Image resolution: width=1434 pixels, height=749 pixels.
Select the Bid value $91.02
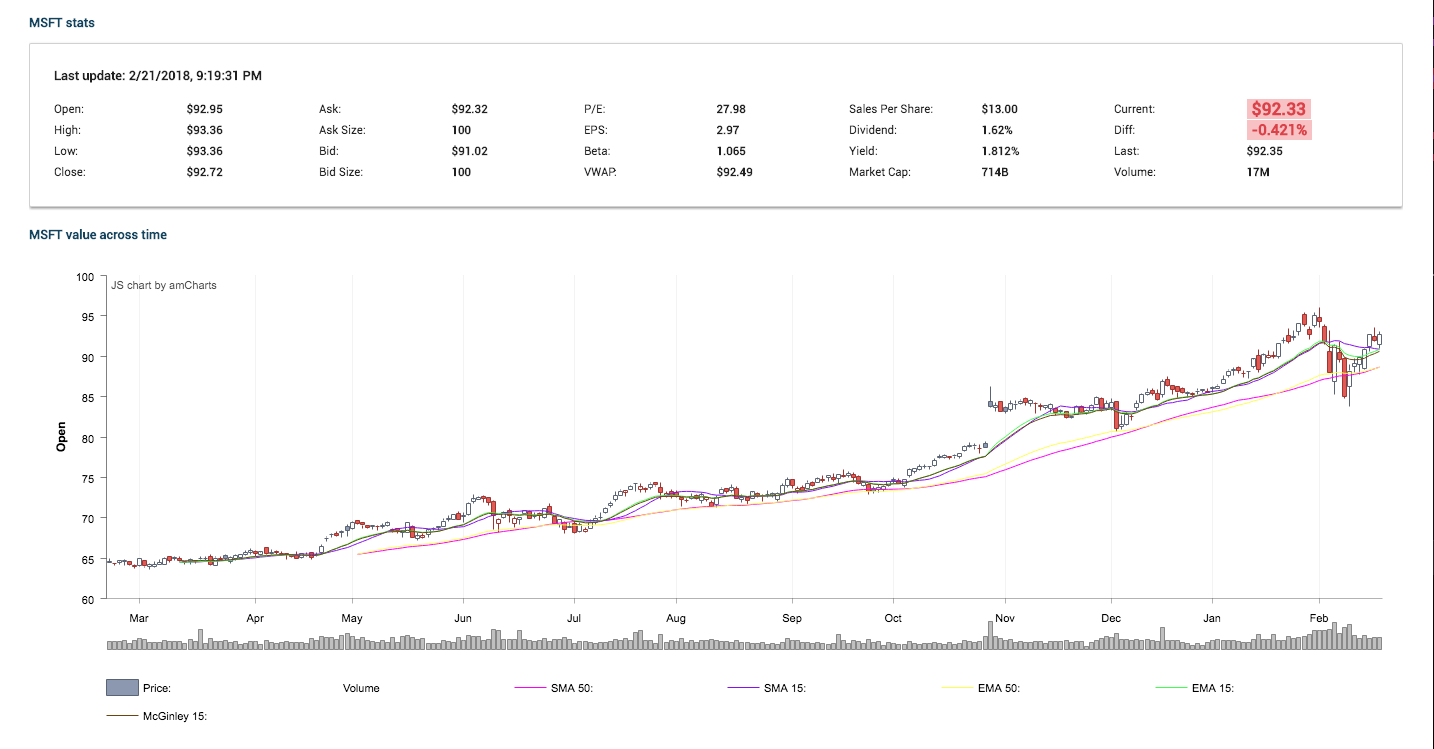pyautogui.click(x=470, y=151)
